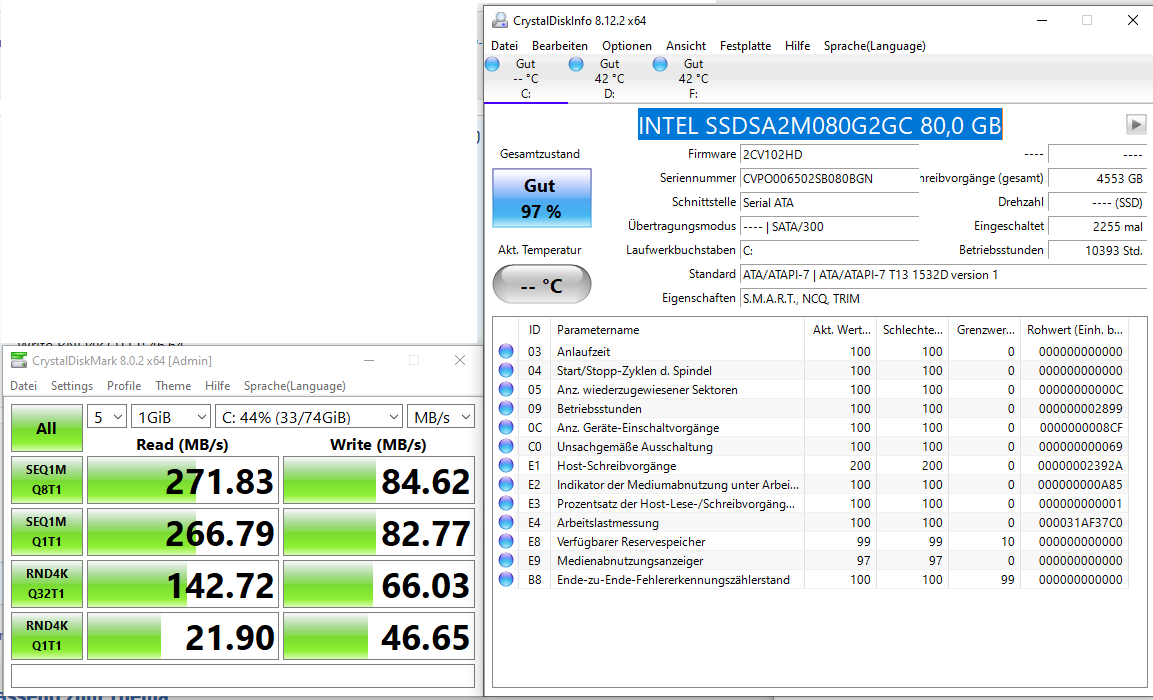Open Datei menu in CrystalDiskInfo
This screenshot has height=700, width=1153.
(504, 46)
